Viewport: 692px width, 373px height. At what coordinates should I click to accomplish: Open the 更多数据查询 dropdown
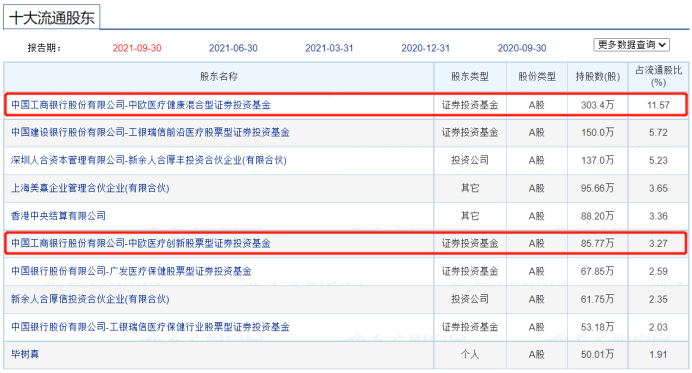(631, 45)
